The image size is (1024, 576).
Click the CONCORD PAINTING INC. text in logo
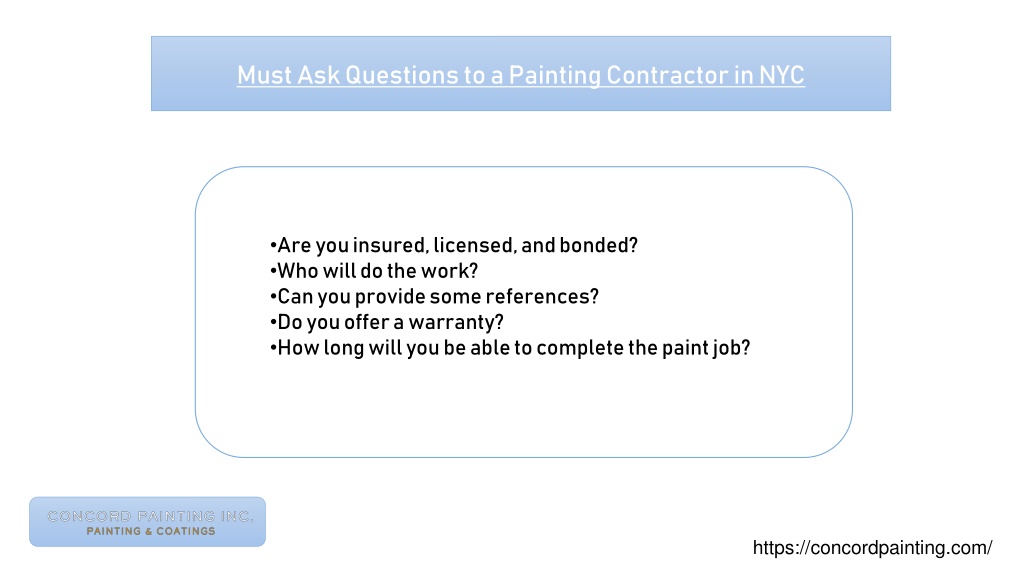[x=150, y=517]
